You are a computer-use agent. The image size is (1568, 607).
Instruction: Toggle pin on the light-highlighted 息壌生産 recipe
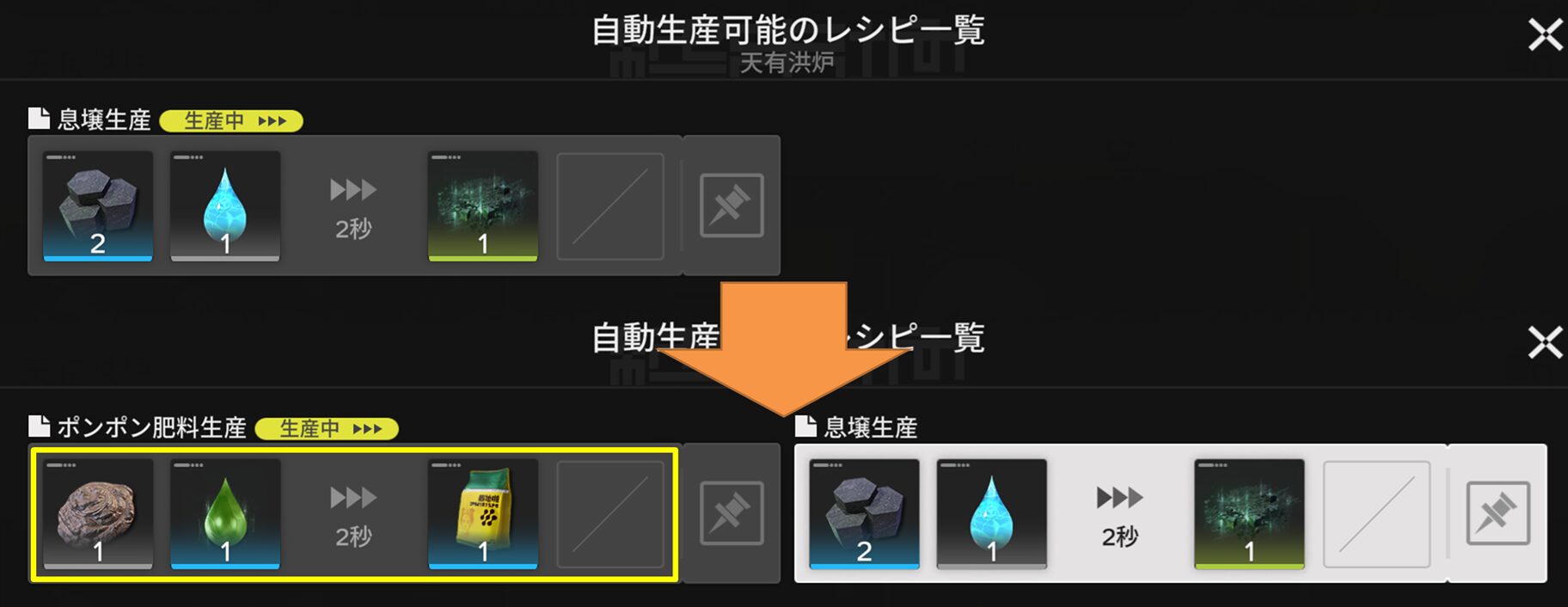(x=1498, y=513)
